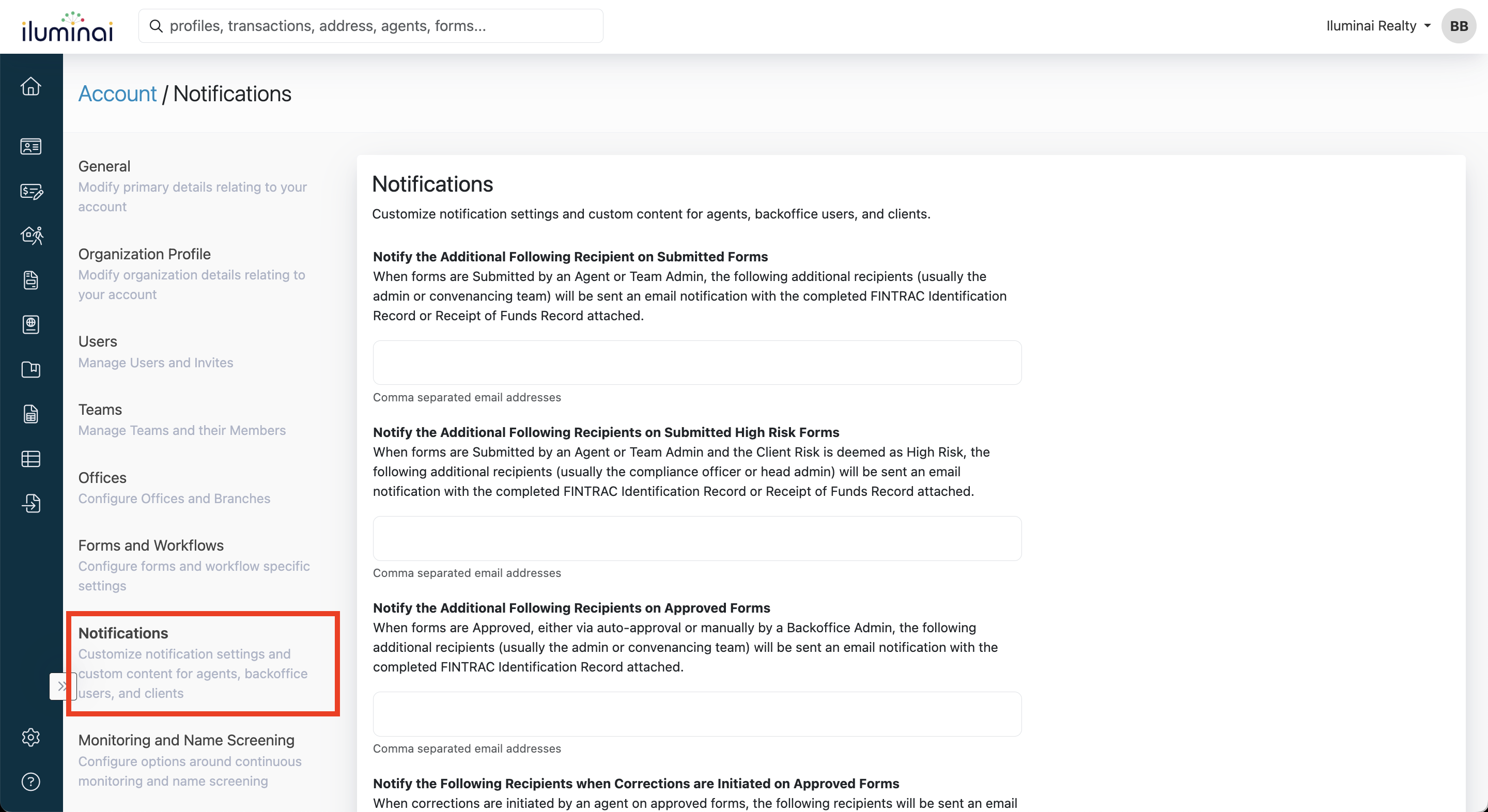Click the iluminai logo
The image size is (1488, 812).
67,27
